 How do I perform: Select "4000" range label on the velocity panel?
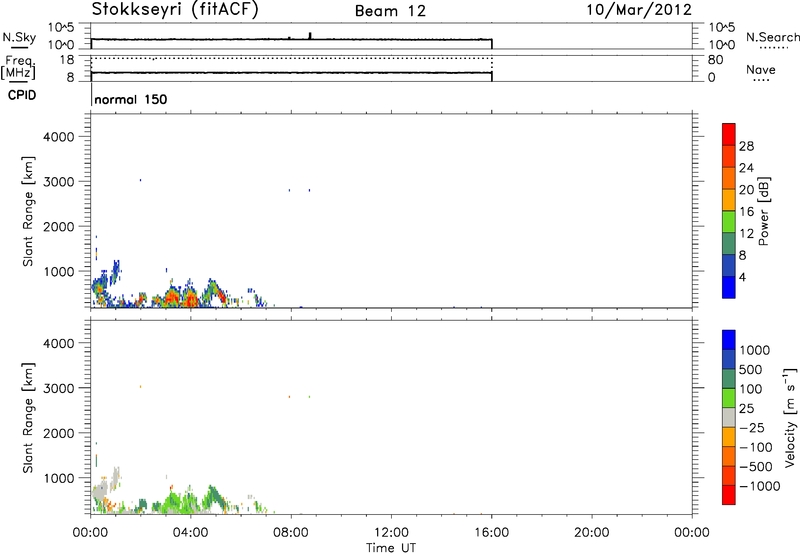[x=59, y=343]
